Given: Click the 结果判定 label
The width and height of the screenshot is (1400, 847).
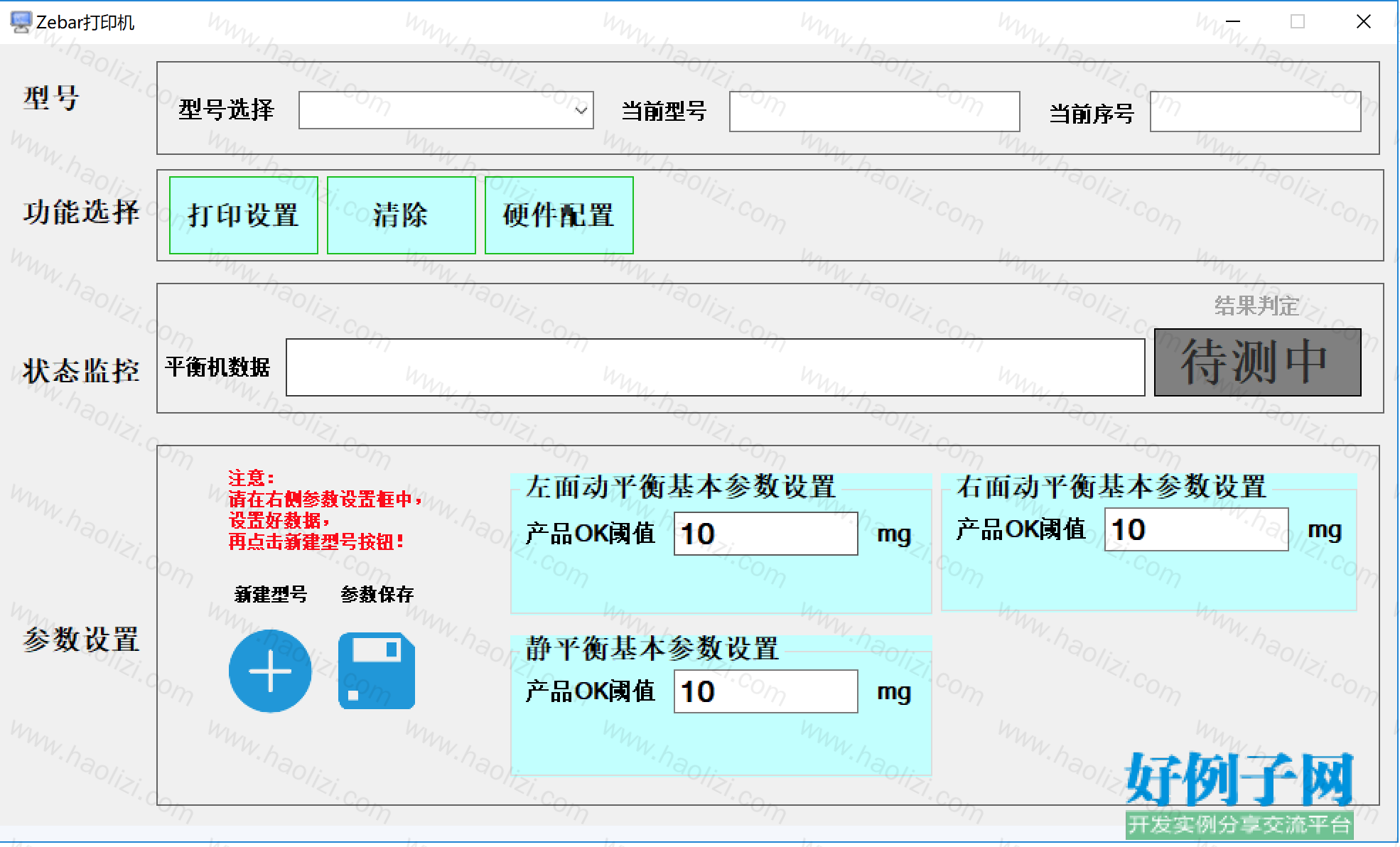Looking at the screenshot, I should click(1256, 306).
